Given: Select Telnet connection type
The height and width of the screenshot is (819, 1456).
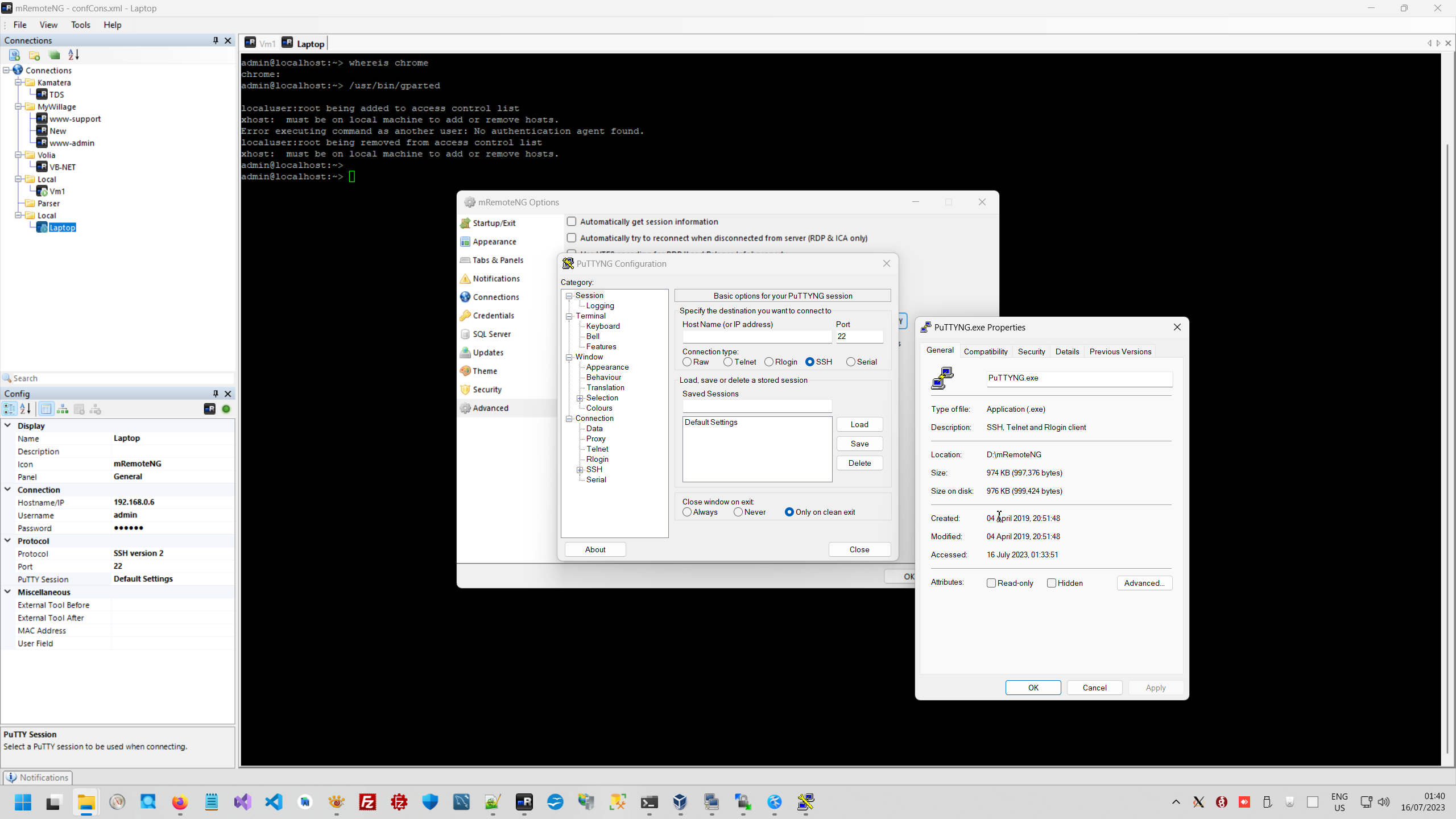Looking at the screenshot, I should 727,361.
